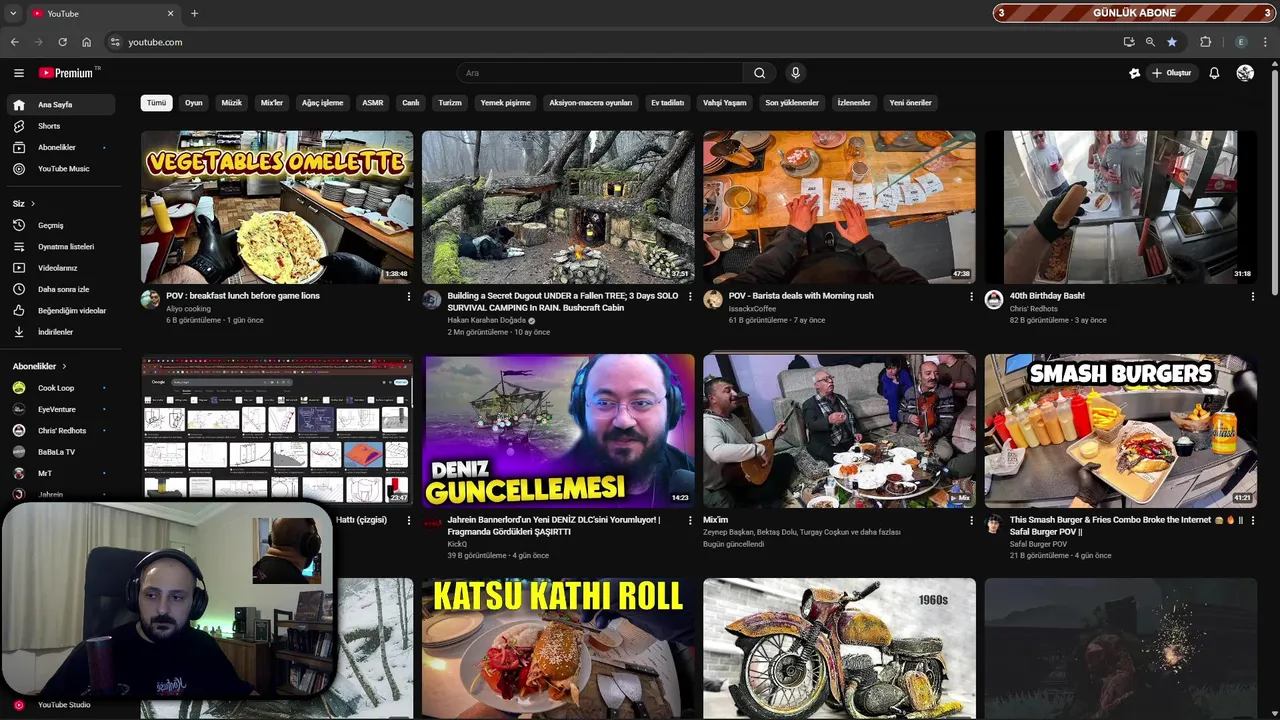Open more options for Secret Dugout video

[689, 296]
